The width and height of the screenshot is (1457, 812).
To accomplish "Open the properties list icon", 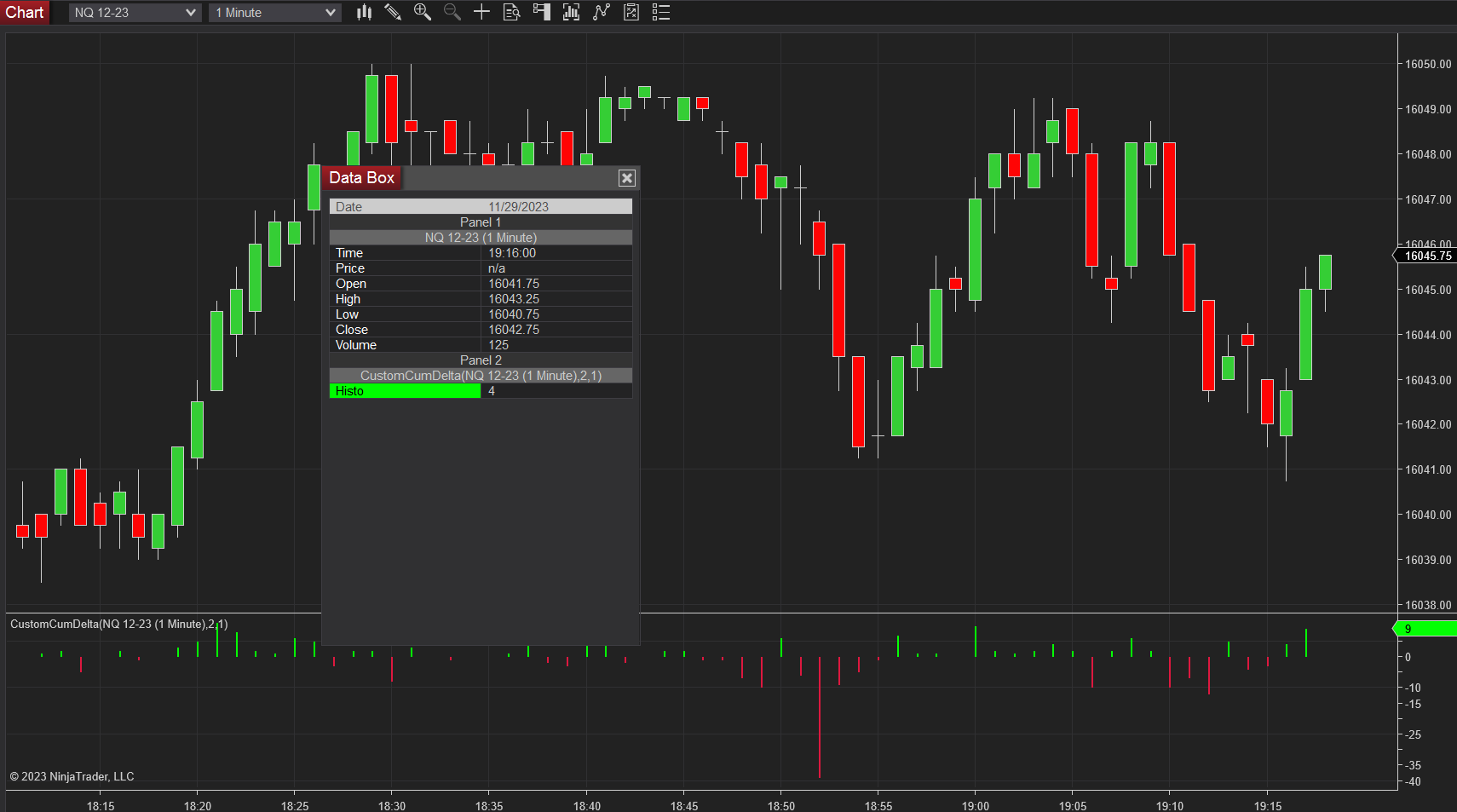I will click(661, 12).
